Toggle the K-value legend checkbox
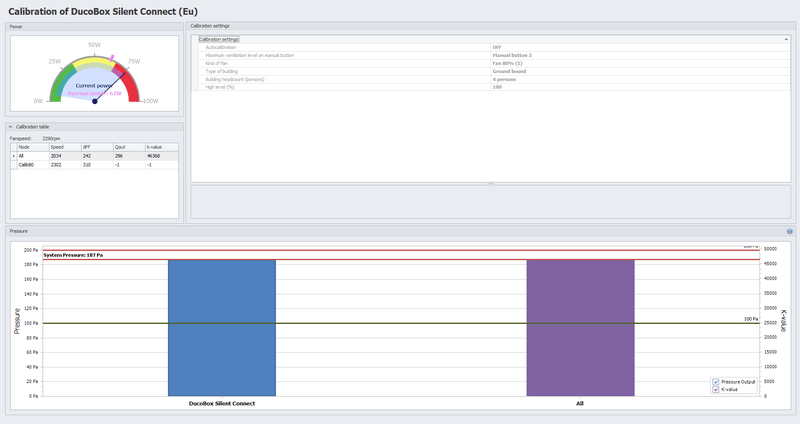800x424 pixels. tap(716, 389)
